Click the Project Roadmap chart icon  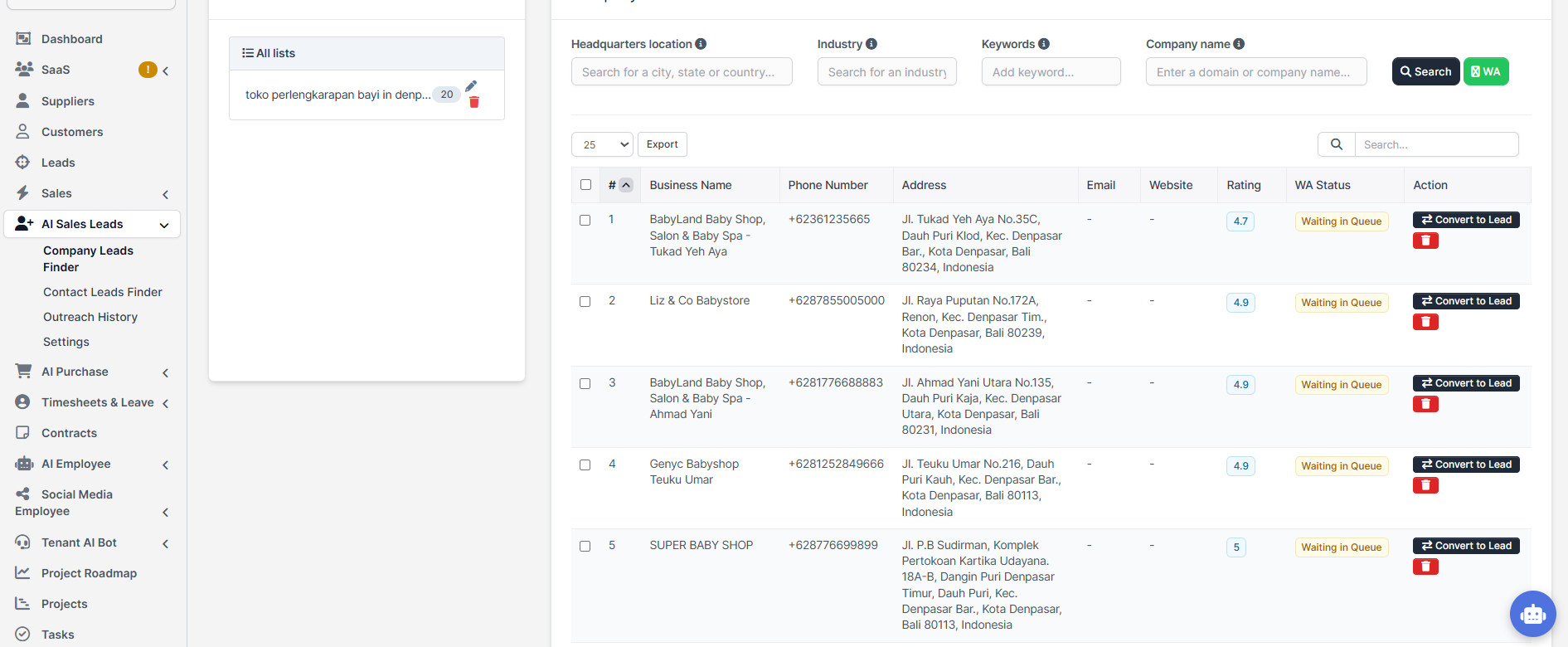point(23,573)
